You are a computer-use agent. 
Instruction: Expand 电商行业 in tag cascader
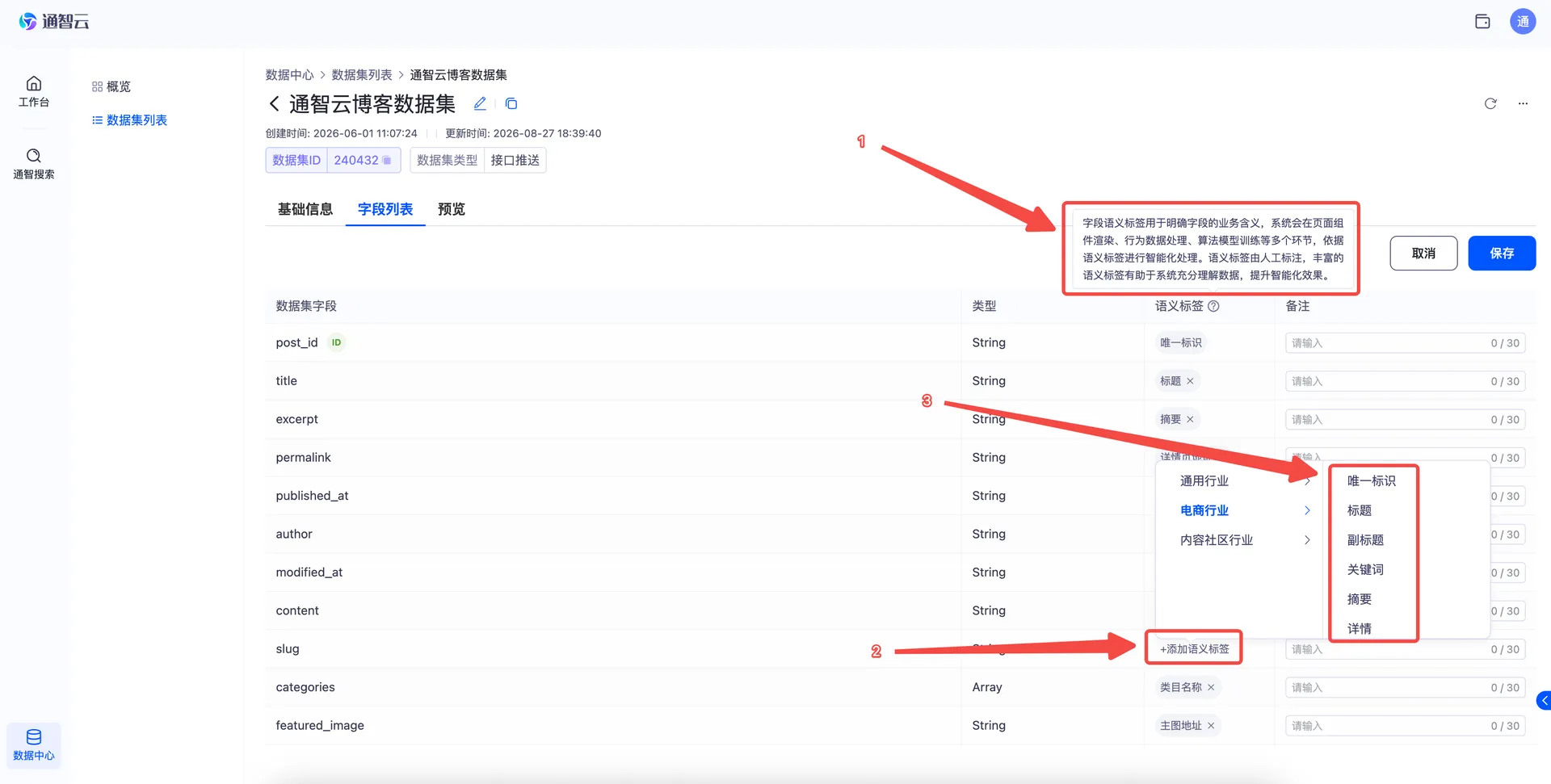[x=1244, y=510]
